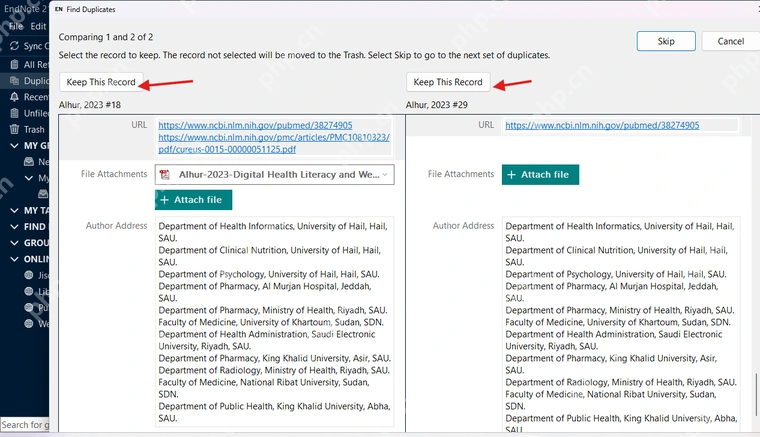Screen dimensions: 760x437
Task: Open the File menu
Action: point(16,26)
